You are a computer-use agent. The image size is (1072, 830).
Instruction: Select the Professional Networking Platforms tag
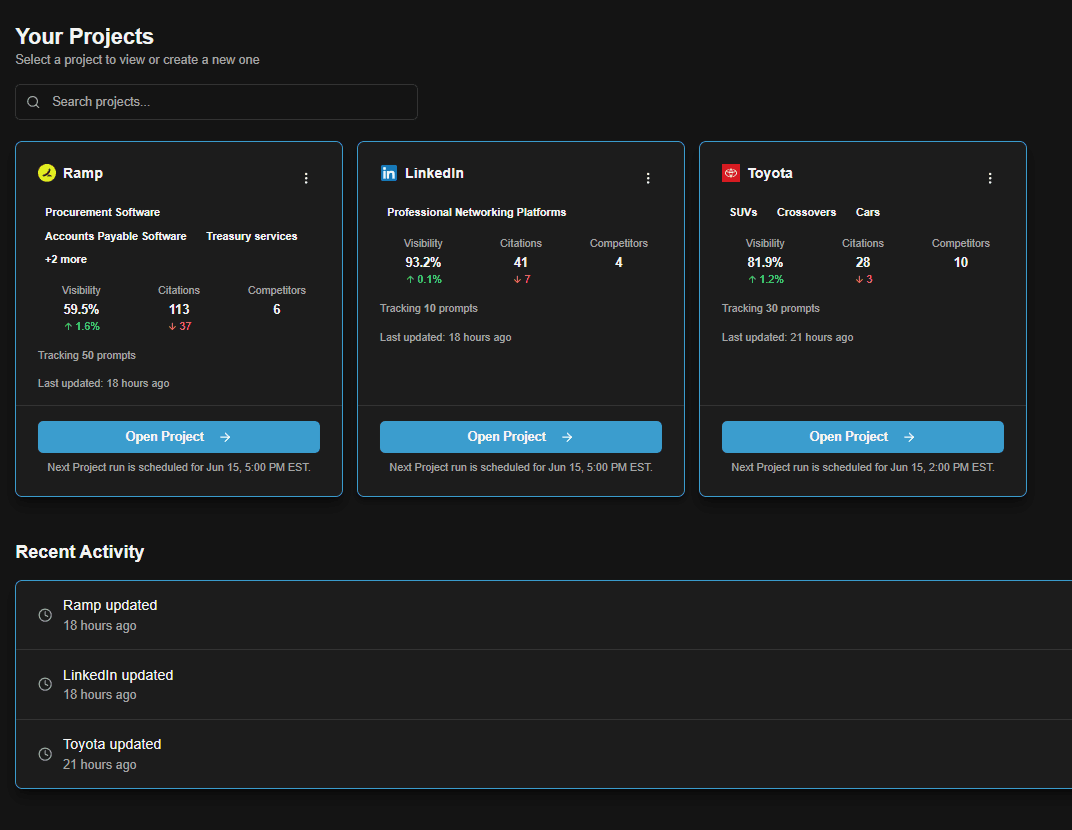pos(477,212)
